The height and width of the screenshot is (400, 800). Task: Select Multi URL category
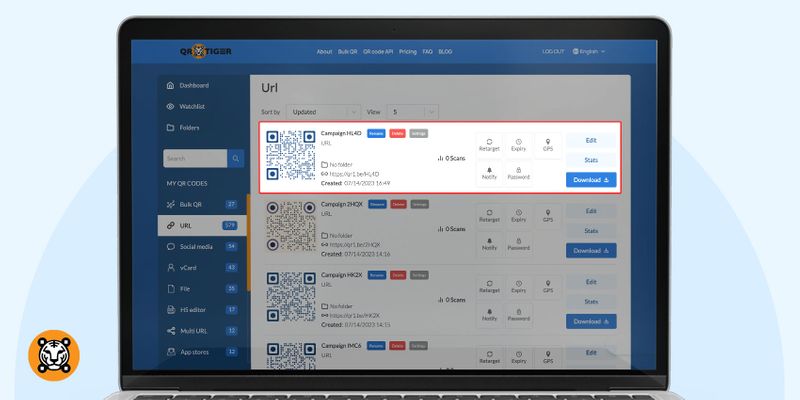click(x=202, y=331)
